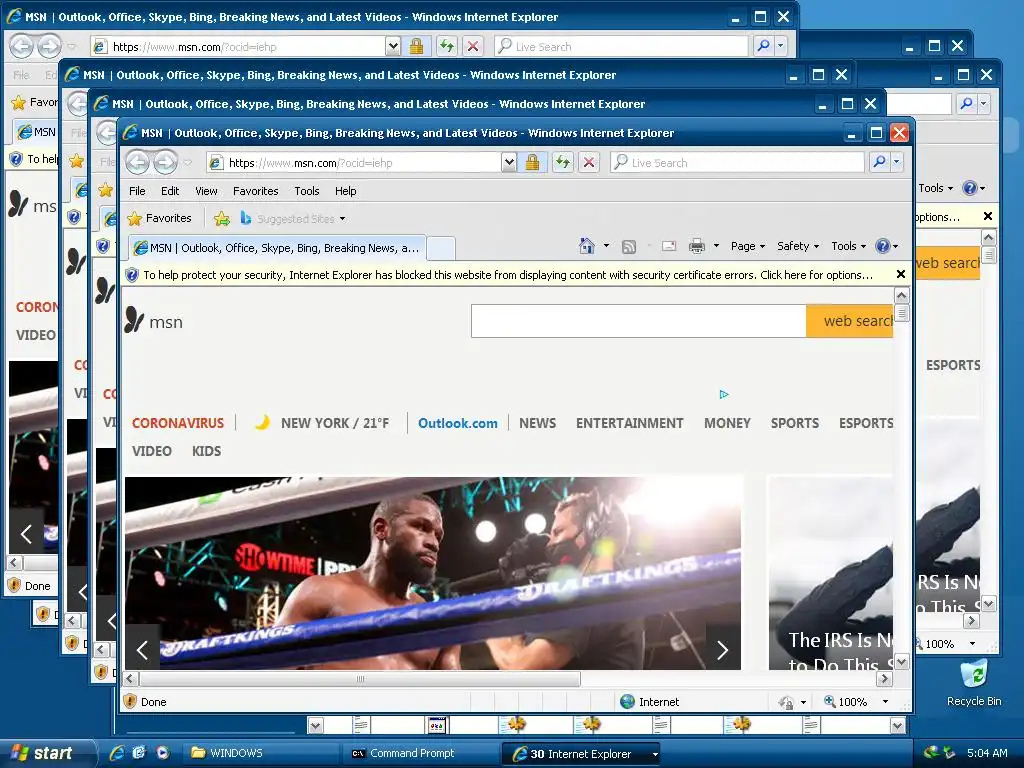Click the Help question mark icon in the command bar
The height and width of the screenshot is (768, 1024).
(x=882, y=246)
